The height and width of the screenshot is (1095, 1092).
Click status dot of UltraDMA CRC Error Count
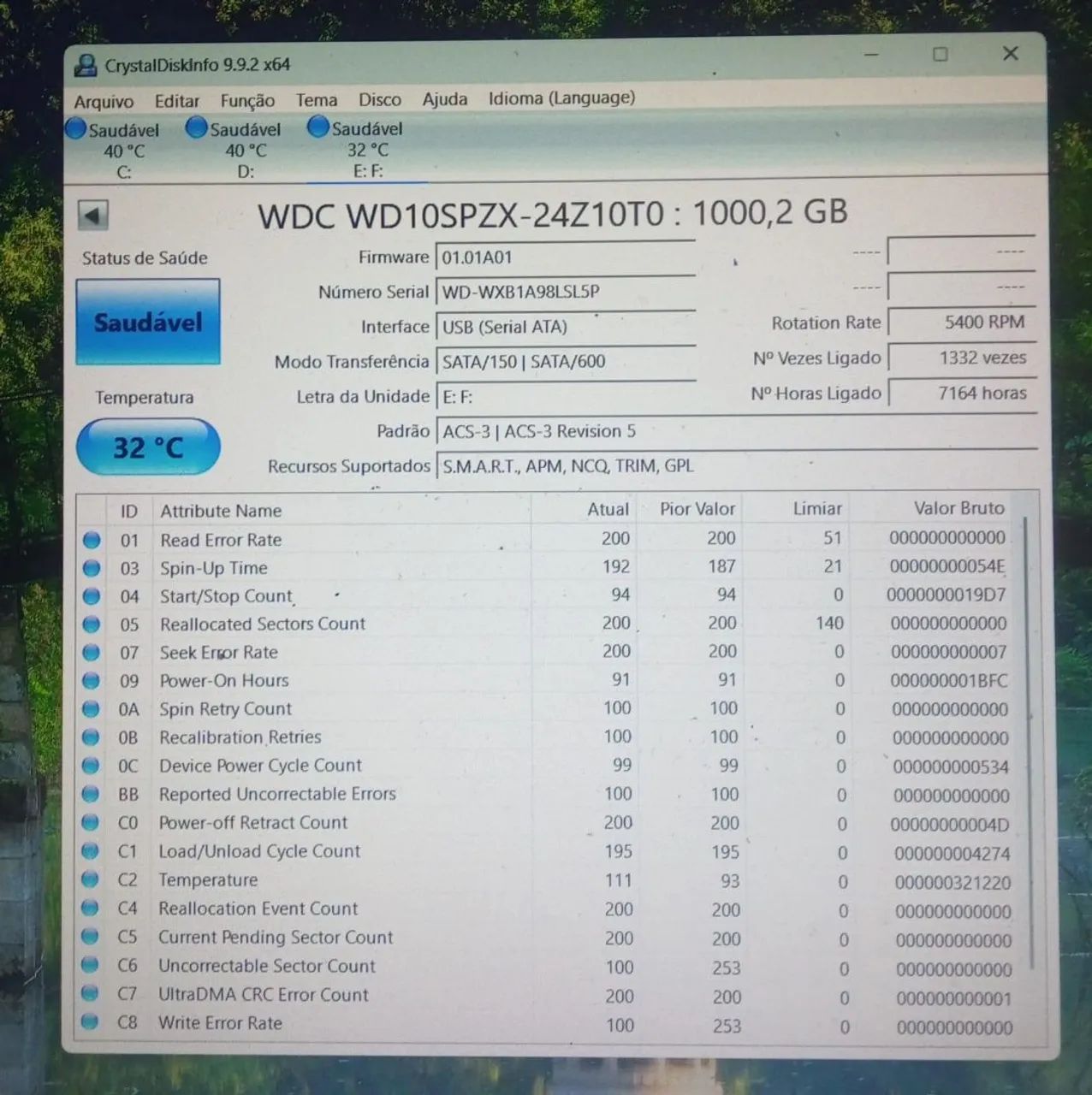pos(89,993)
